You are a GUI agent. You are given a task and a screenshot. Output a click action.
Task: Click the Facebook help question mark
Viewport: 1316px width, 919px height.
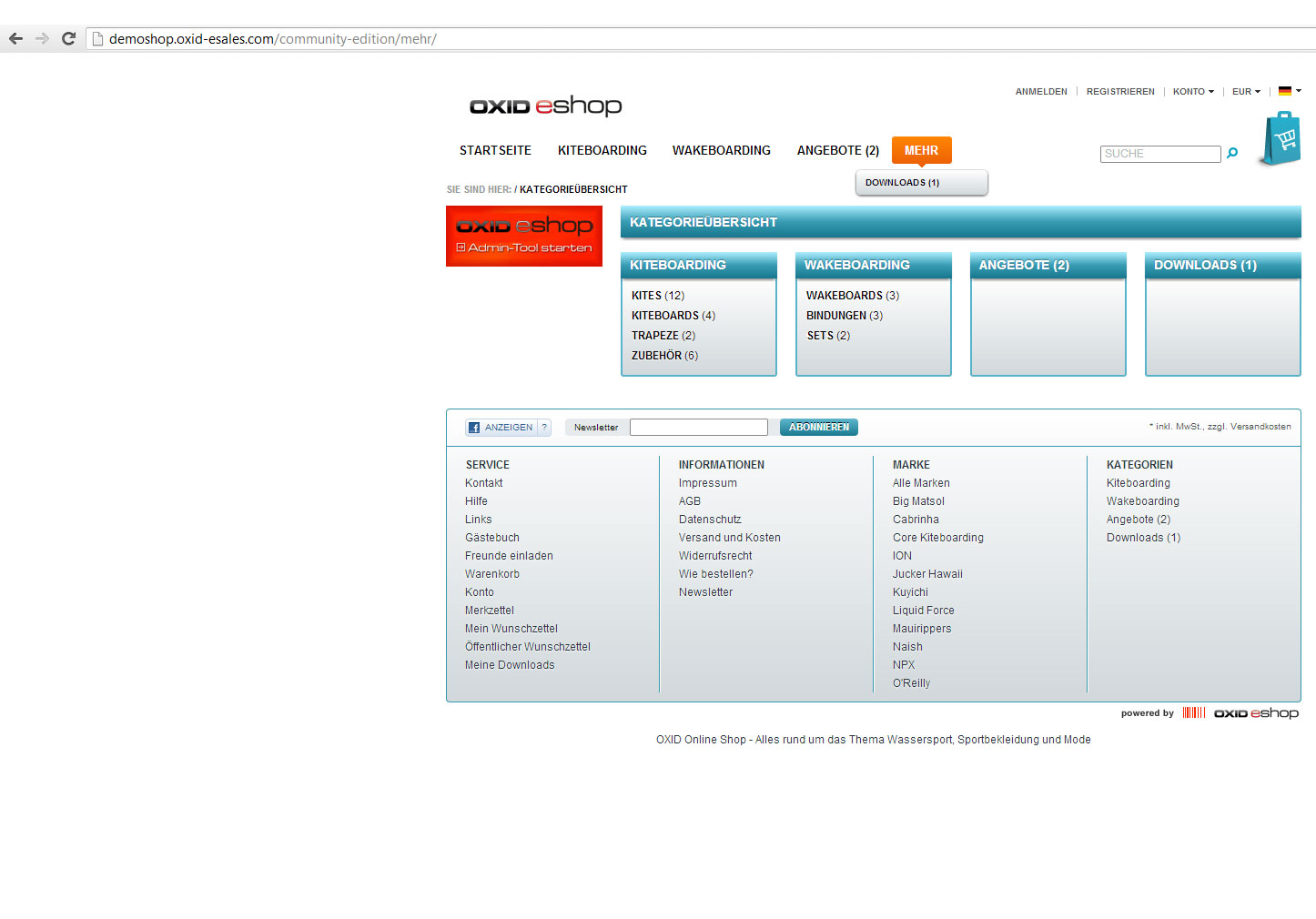point(544,428)
